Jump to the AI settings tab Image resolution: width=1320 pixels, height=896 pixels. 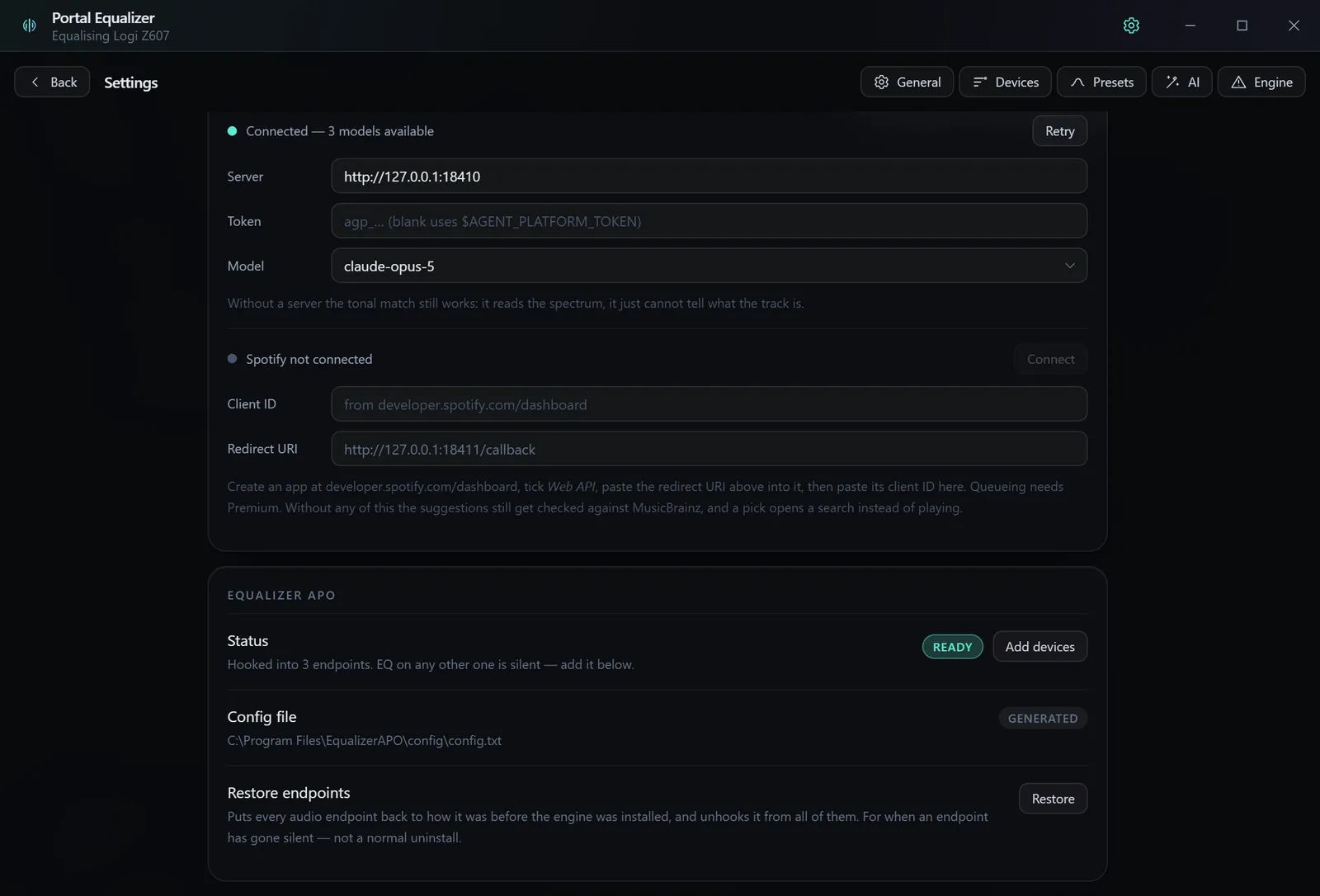click(x=1182, y=82)
